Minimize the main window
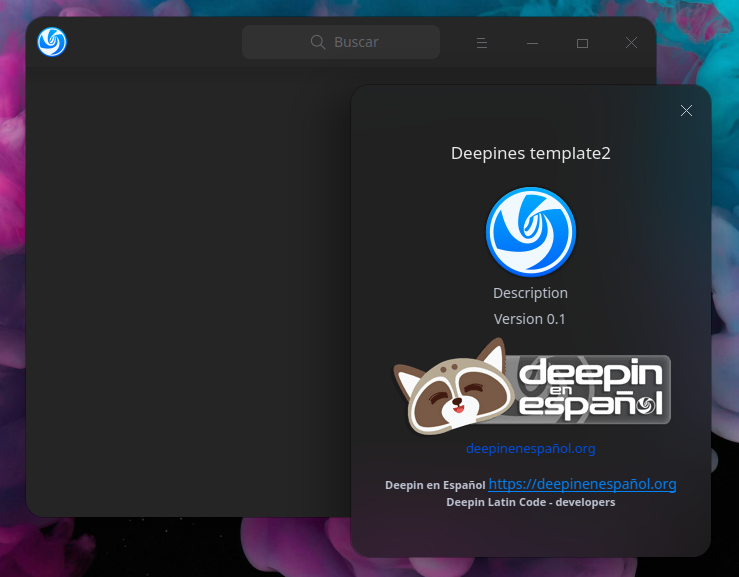Viewport: 739px width, 577px height. coord(532,43)
